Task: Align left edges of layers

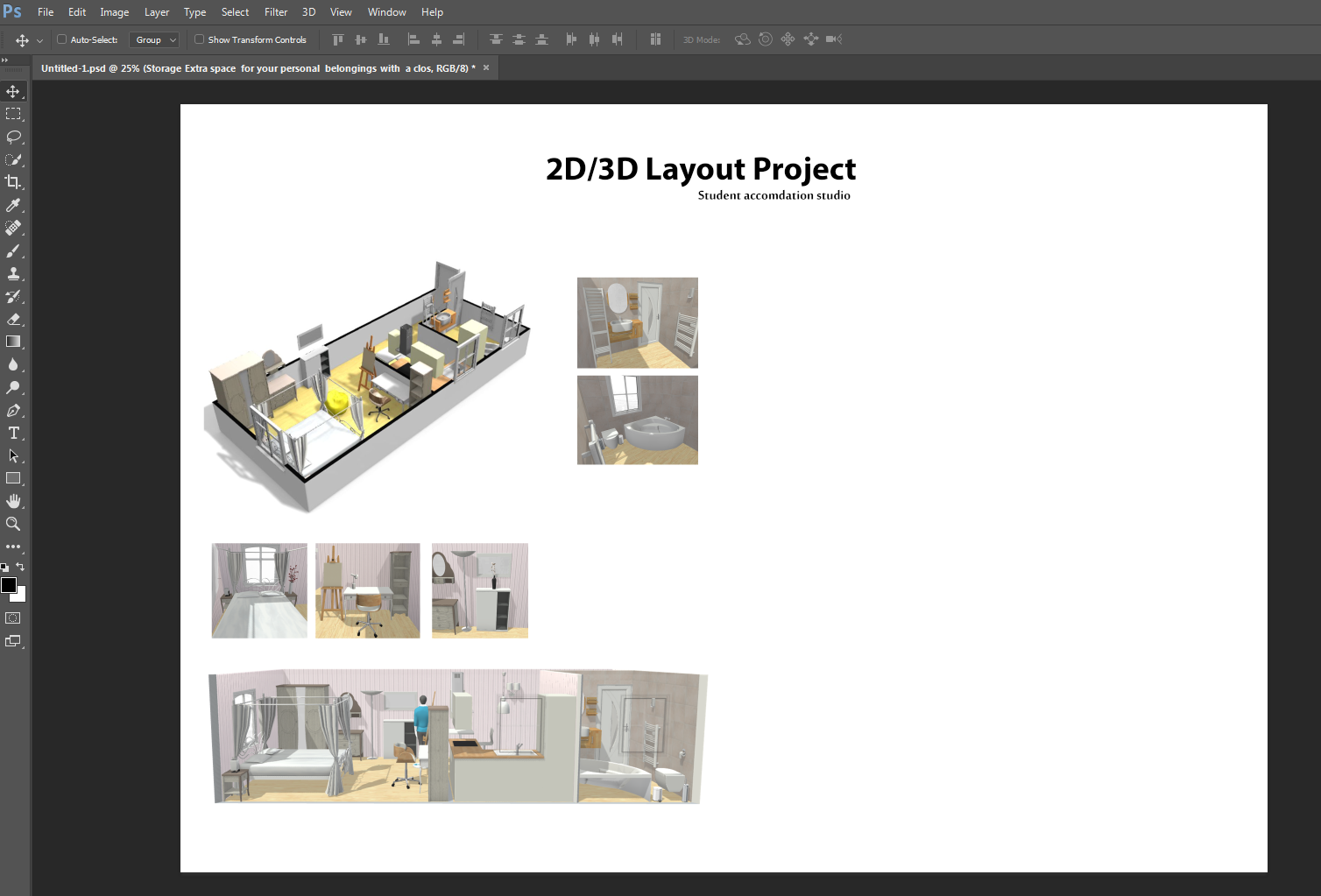Action: coord(413,39)
